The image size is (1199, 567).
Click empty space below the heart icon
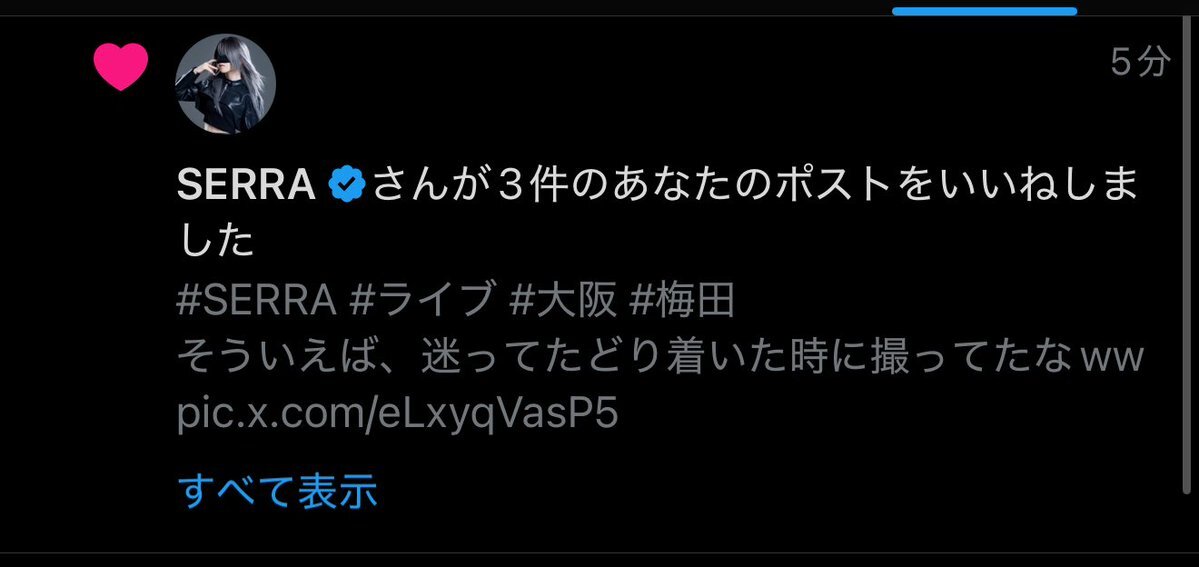tap(121, 306)
